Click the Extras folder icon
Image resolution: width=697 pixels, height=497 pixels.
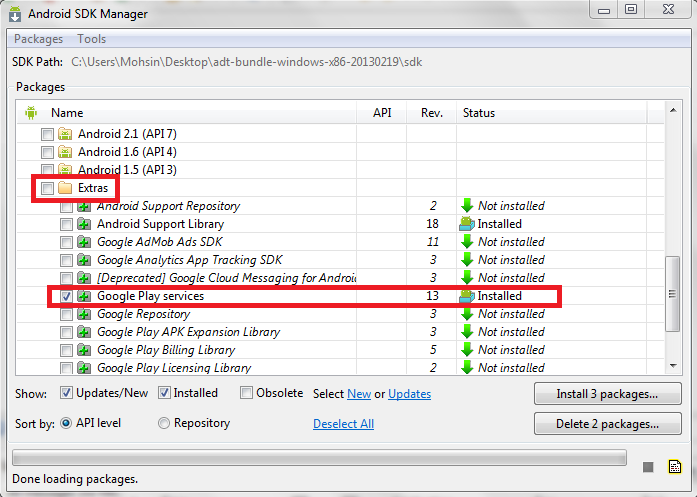[x=65, y=188]
